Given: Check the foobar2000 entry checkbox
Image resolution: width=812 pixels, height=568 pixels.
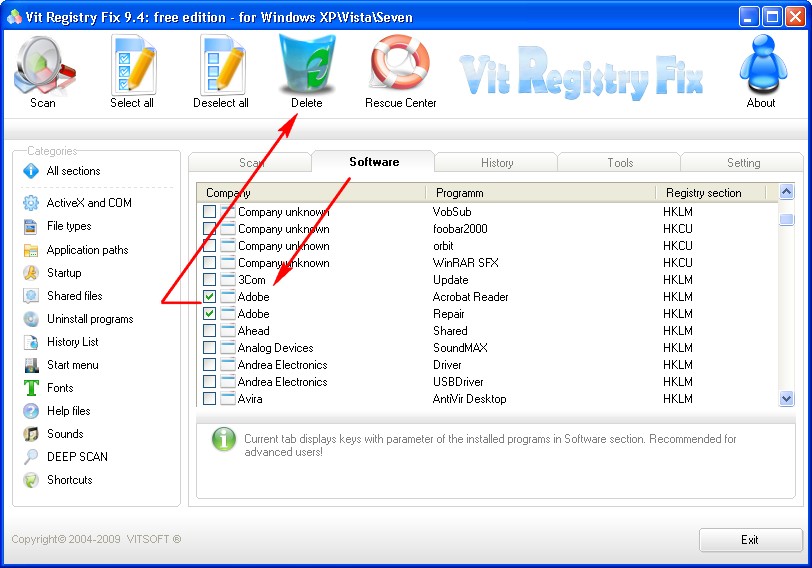Looking at the screenshot, I should (x=209, y=228).
